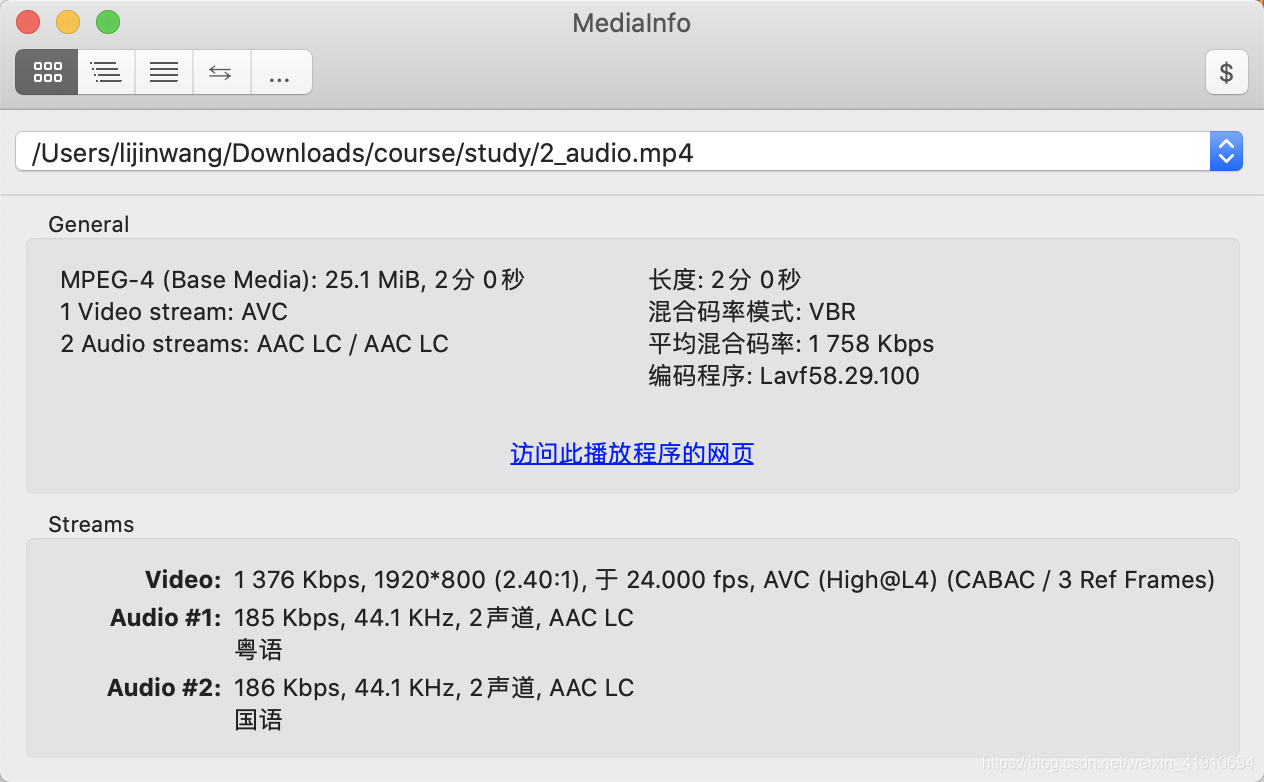Image resolution: width=1264 pixels, height=782 pixels.
Task: Click the General section heading
Action: pos(89,224)
